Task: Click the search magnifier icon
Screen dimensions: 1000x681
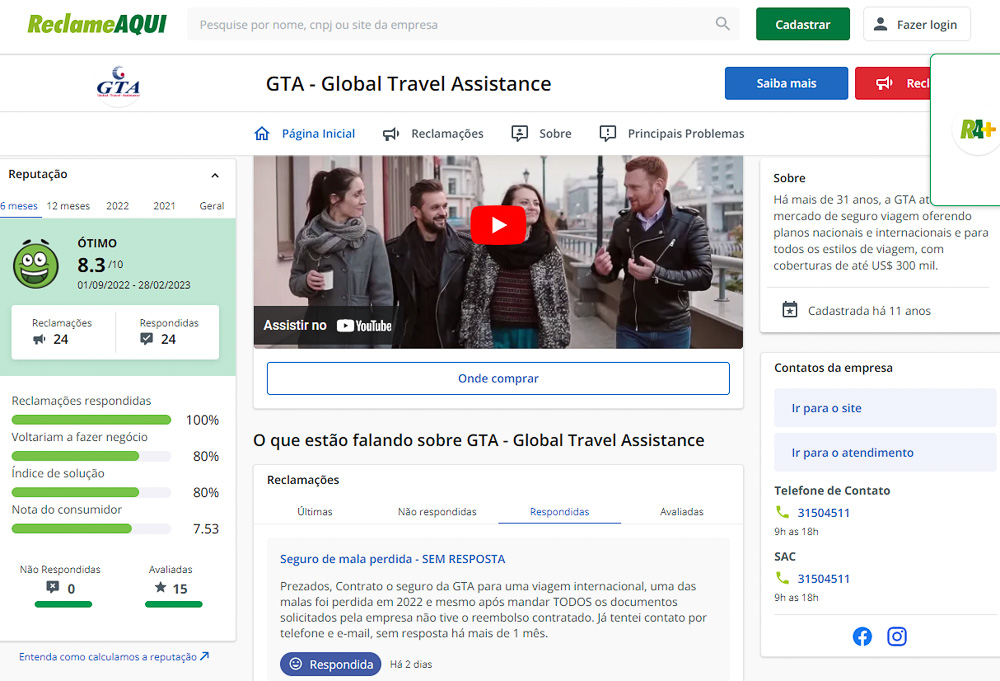Action: pyautogui.click(x=722, y=24)
